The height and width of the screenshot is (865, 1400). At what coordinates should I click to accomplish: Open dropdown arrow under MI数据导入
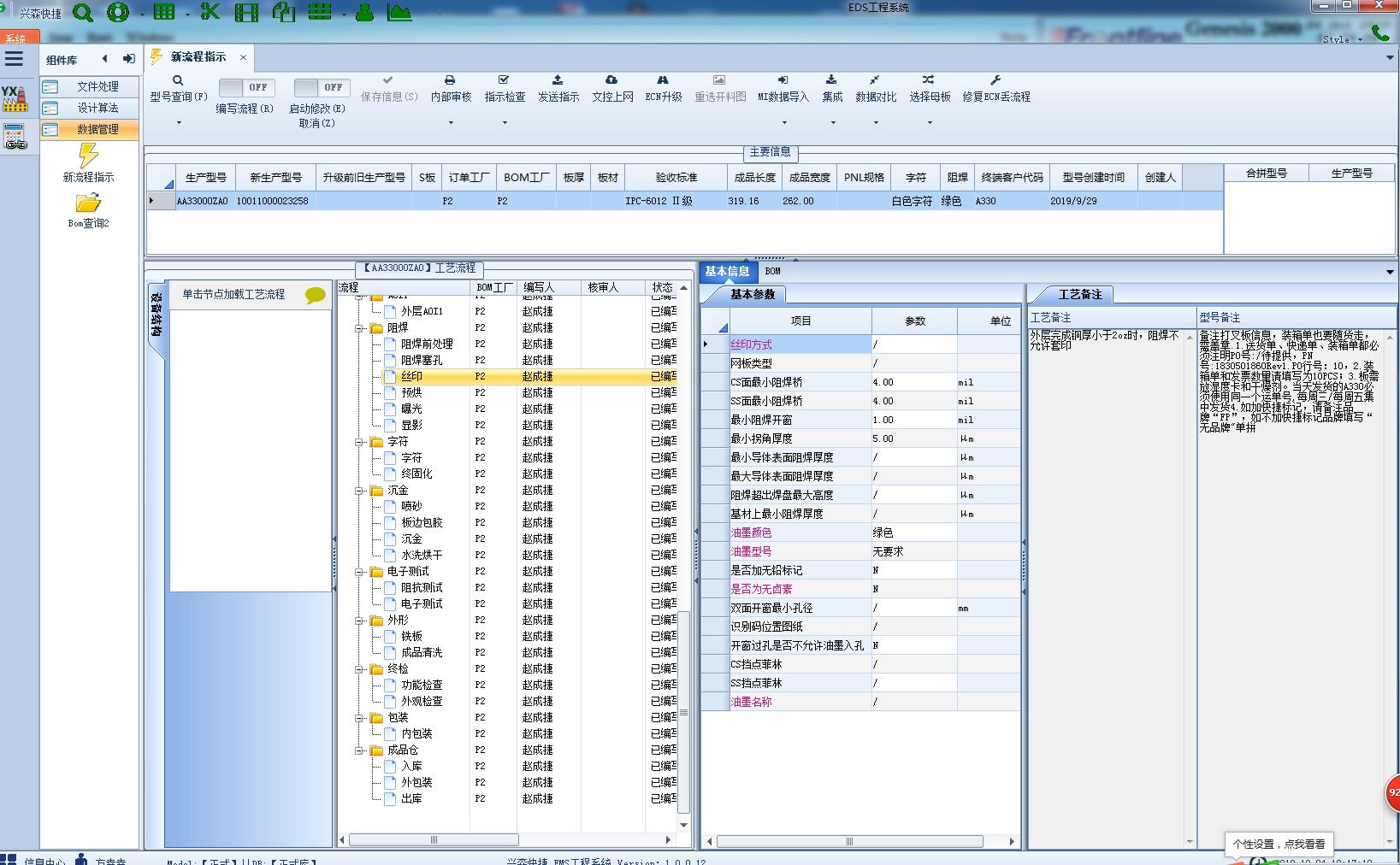click(x=783, y=123)
